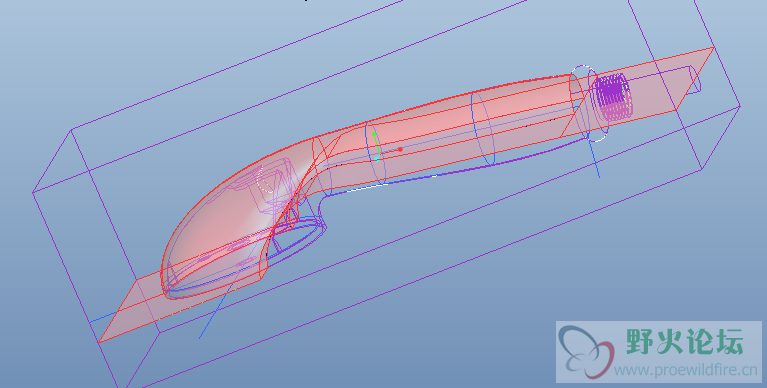Open the www.proewildfire.cn link
The width and height of the screenshot is (767, 388).
685,370
